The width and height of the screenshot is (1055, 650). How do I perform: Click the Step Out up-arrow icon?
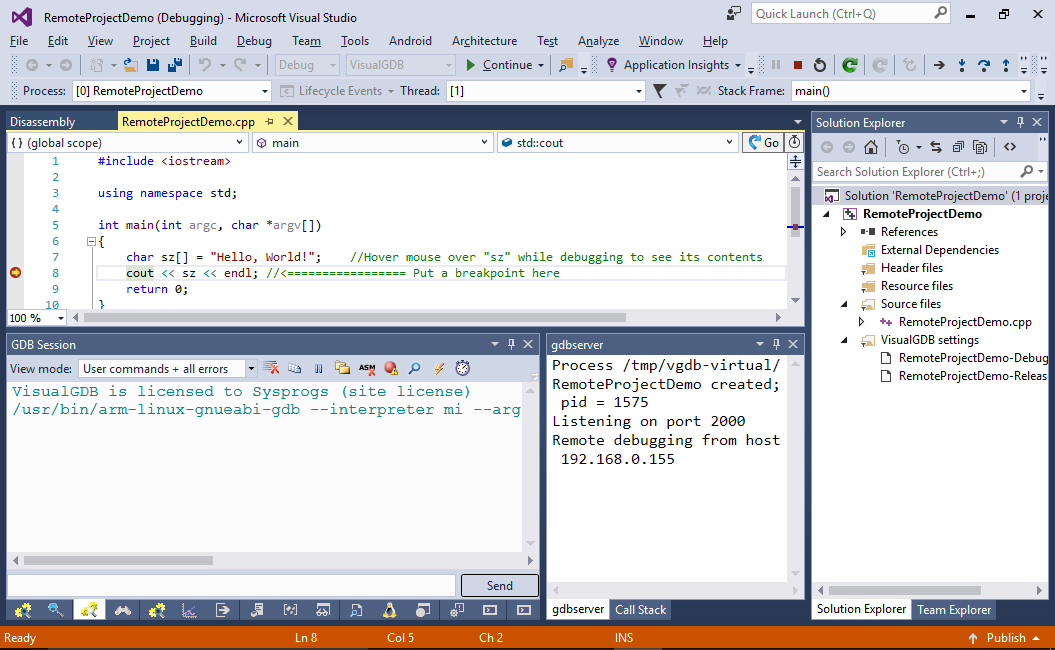tap(1006, 65)
